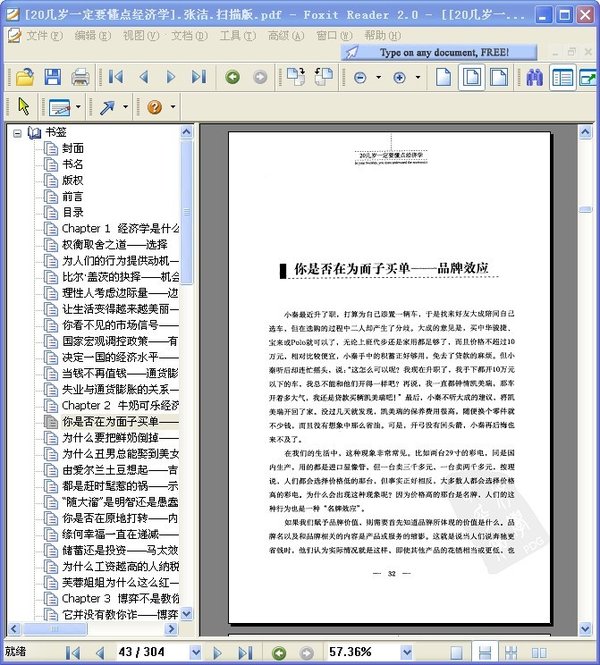
Task: Collapse the 书签 bookmarks tree root
Action: point(17,134)
